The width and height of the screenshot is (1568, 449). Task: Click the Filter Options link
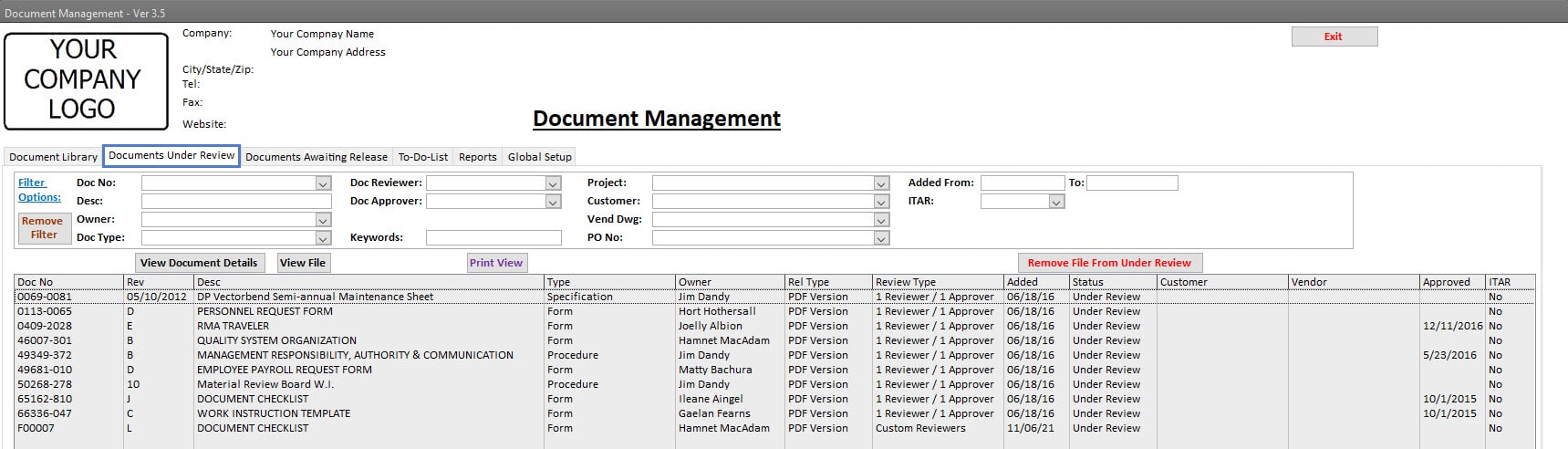(x=39, y=190)
